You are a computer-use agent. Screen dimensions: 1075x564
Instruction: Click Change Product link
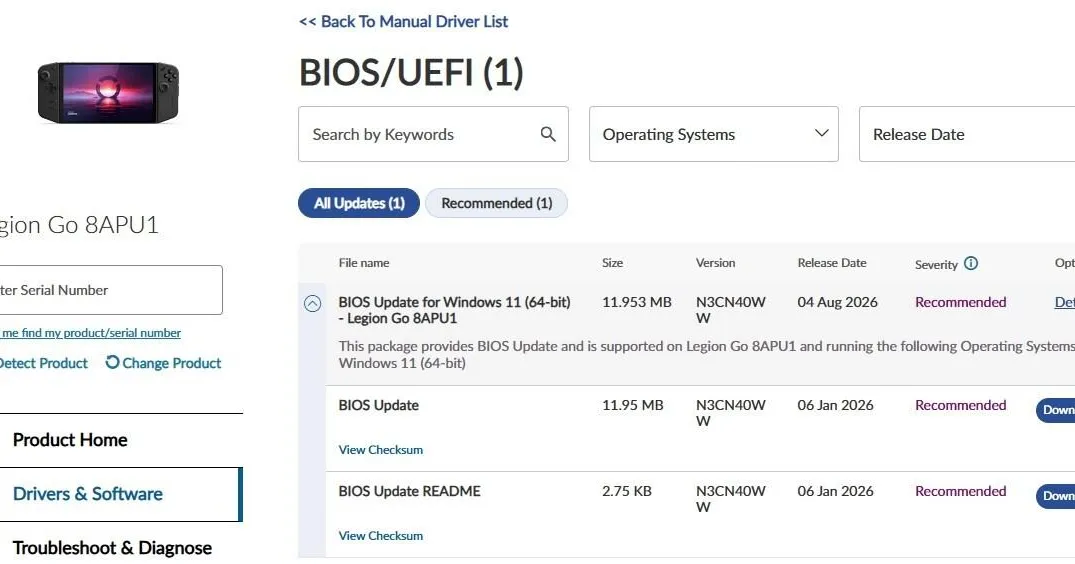pyautogui.click(x=171, y=363)
